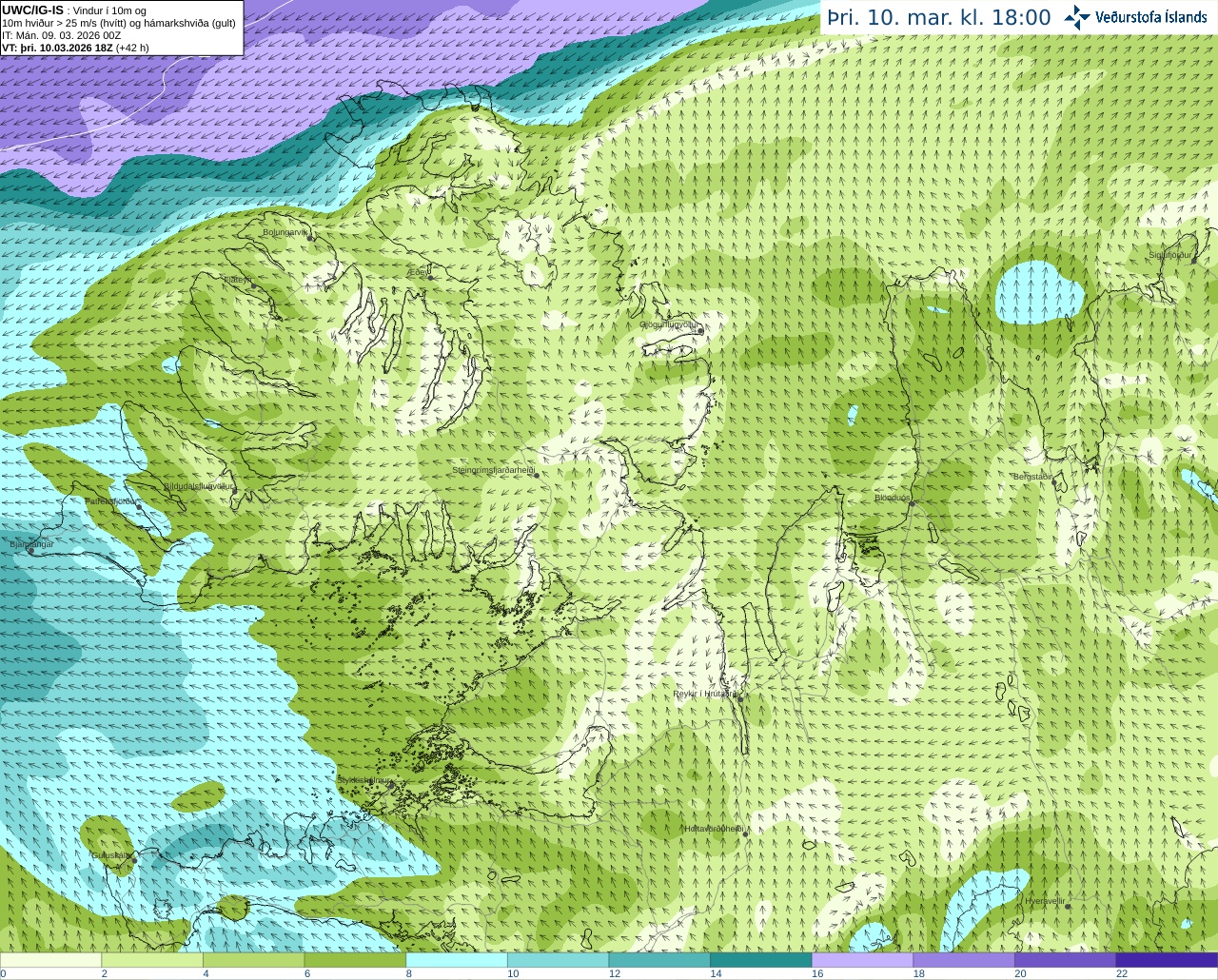Image resolution: width=1218 pixels, height=980 pixels.
Task: Click the Holtavörðuheiði station label
Action: point(714,829)
